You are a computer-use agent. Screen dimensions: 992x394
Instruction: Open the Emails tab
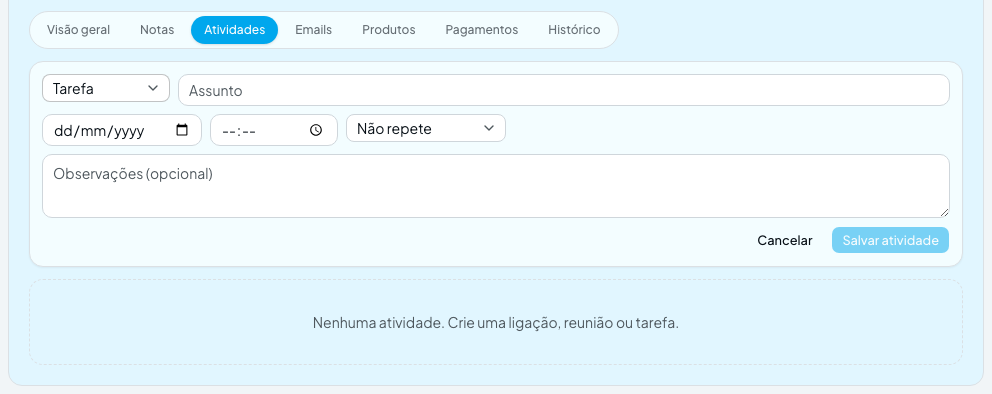tap(314, 30)
